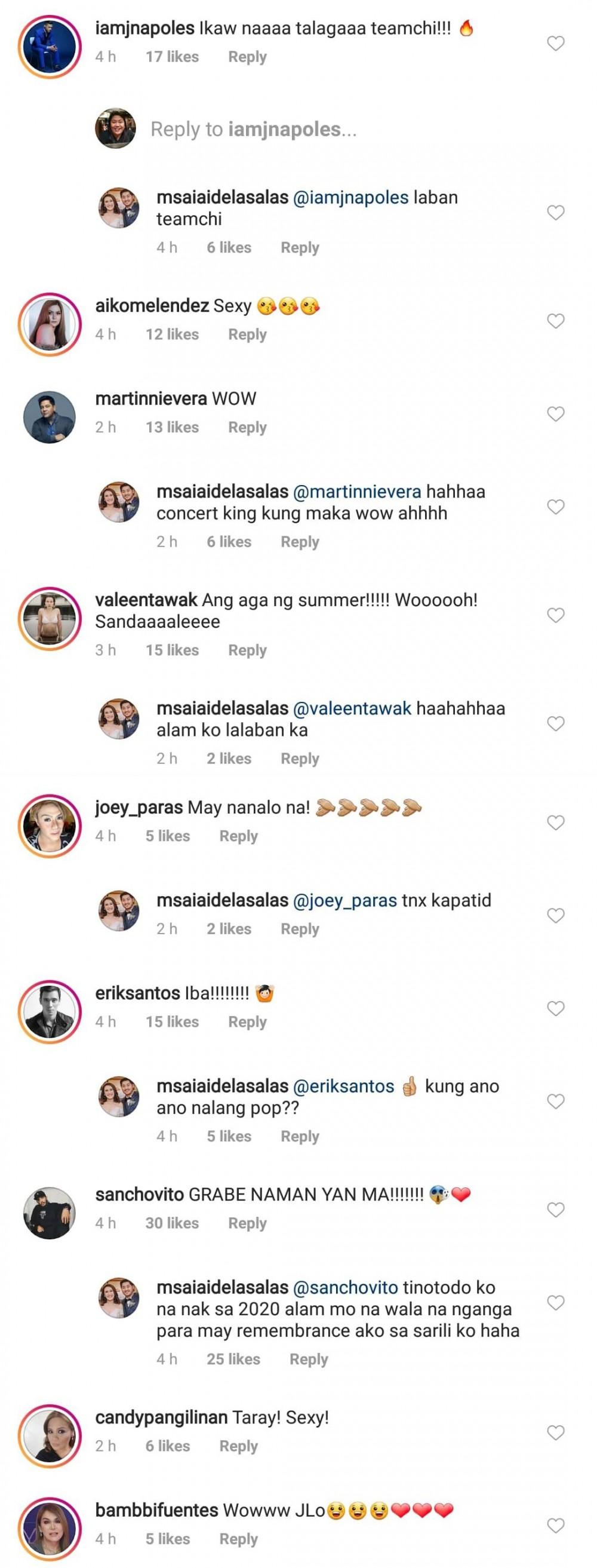Open martinnievera's profile avatar
This screenshot has height=1568, width=597.
pos(50,416)
